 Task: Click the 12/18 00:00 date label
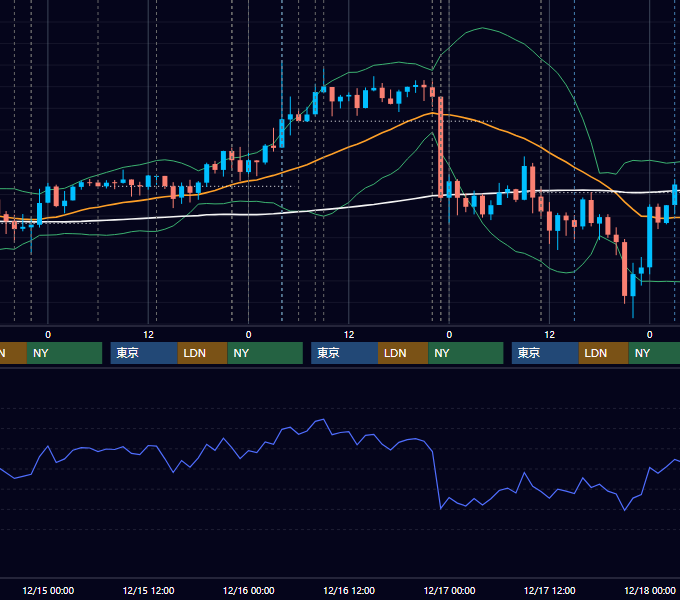650,590
